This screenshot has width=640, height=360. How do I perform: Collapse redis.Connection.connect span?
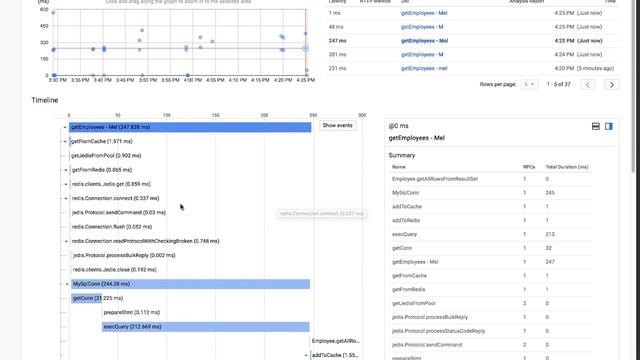click(66, 199)
